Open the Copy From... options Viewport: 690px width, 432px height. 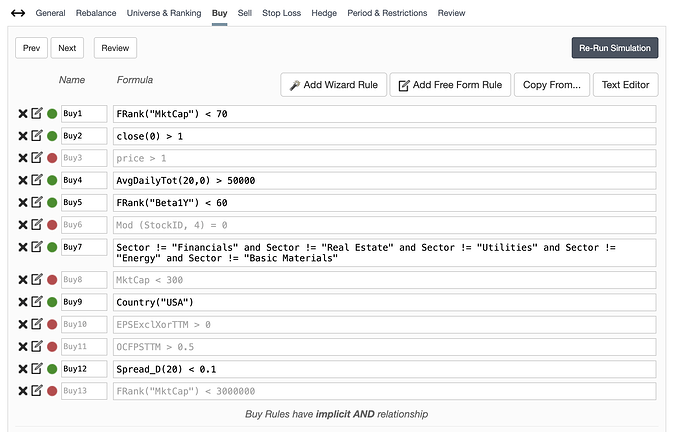click(x=551, y=85)
